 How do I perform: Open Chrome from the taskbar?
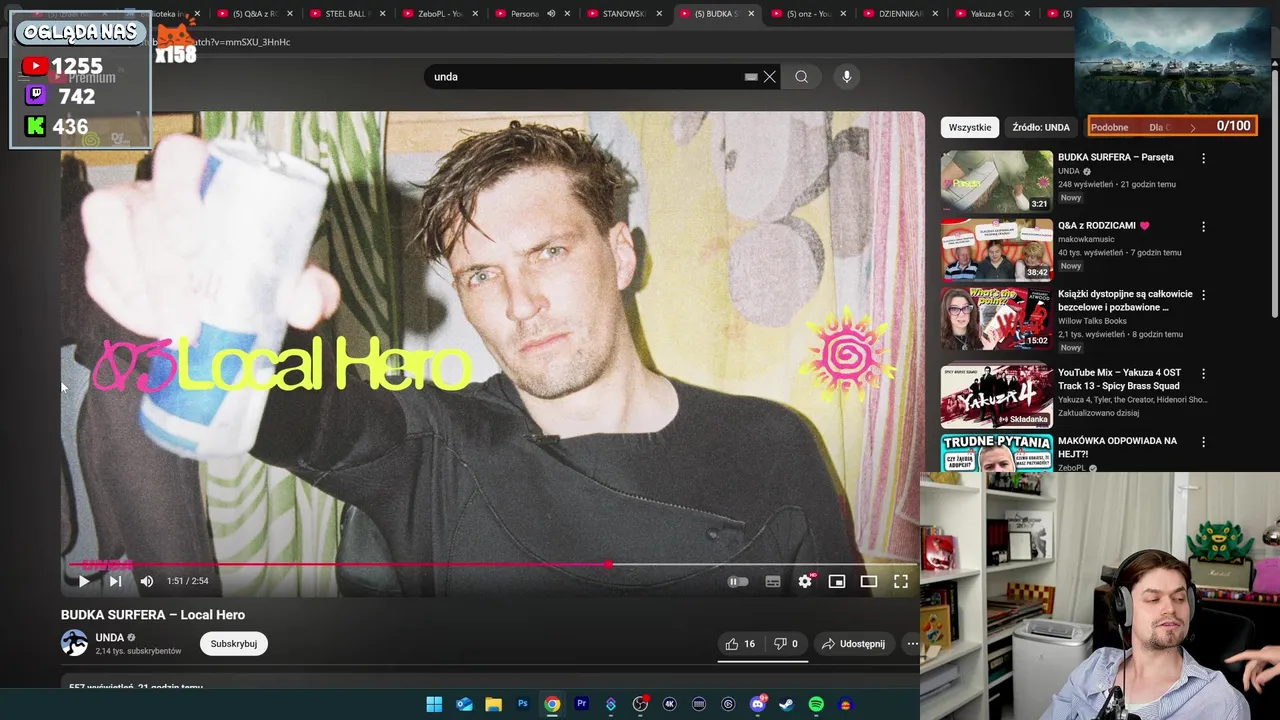[552, 705]
